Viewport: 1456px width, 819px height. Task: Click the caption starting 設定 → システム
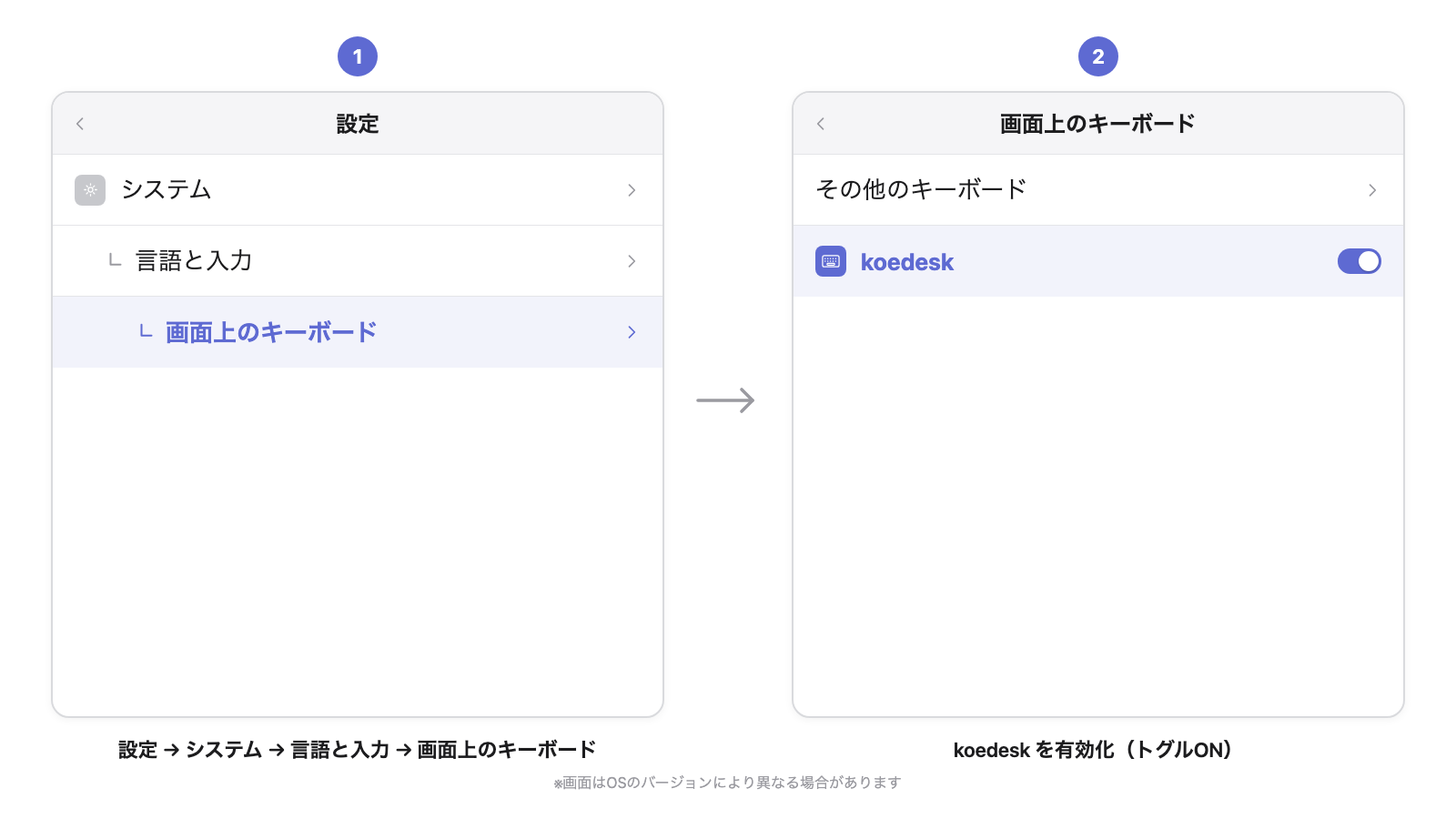point(358,750)
